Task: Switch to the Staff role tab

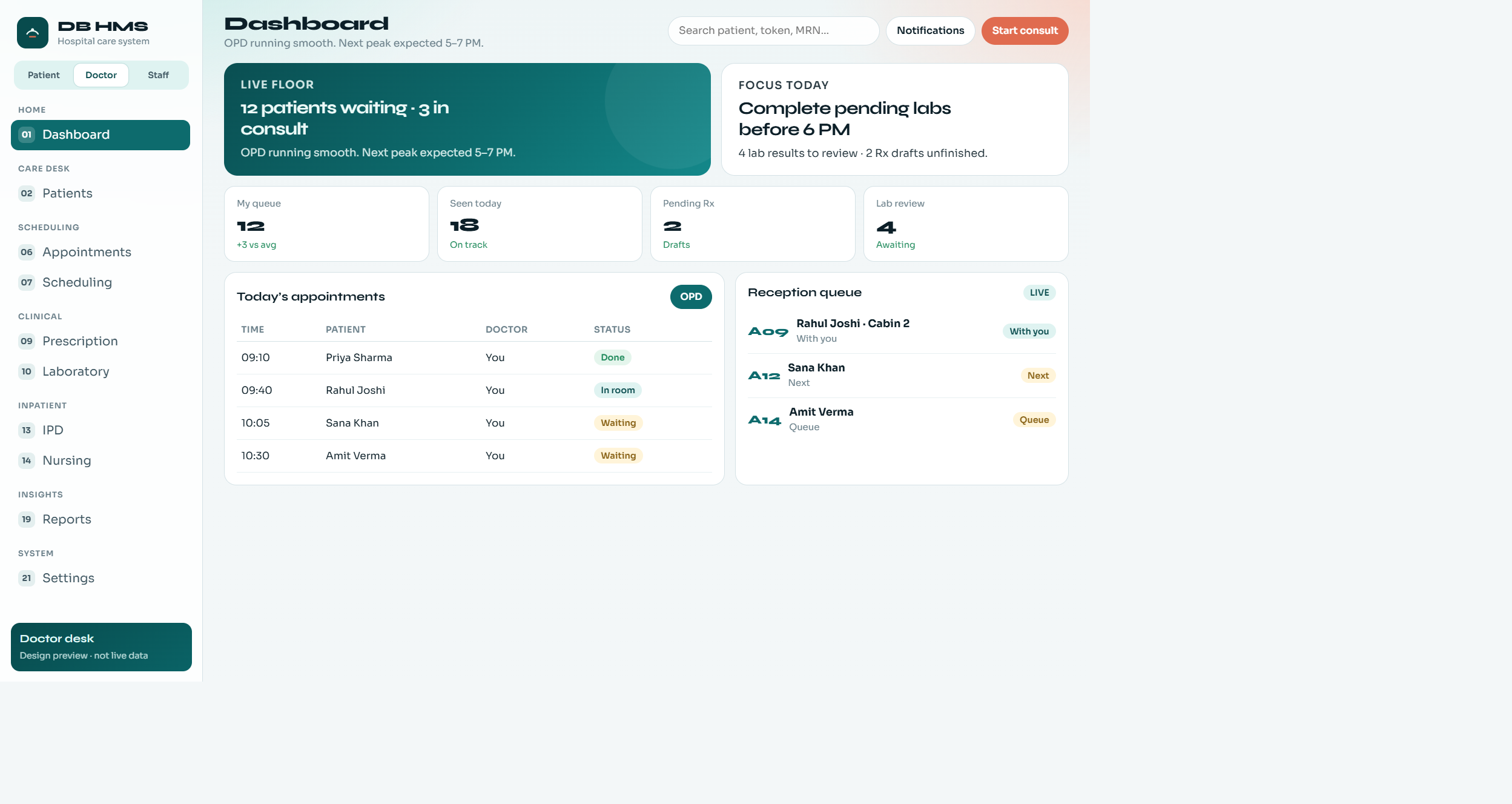Action: 158,75
